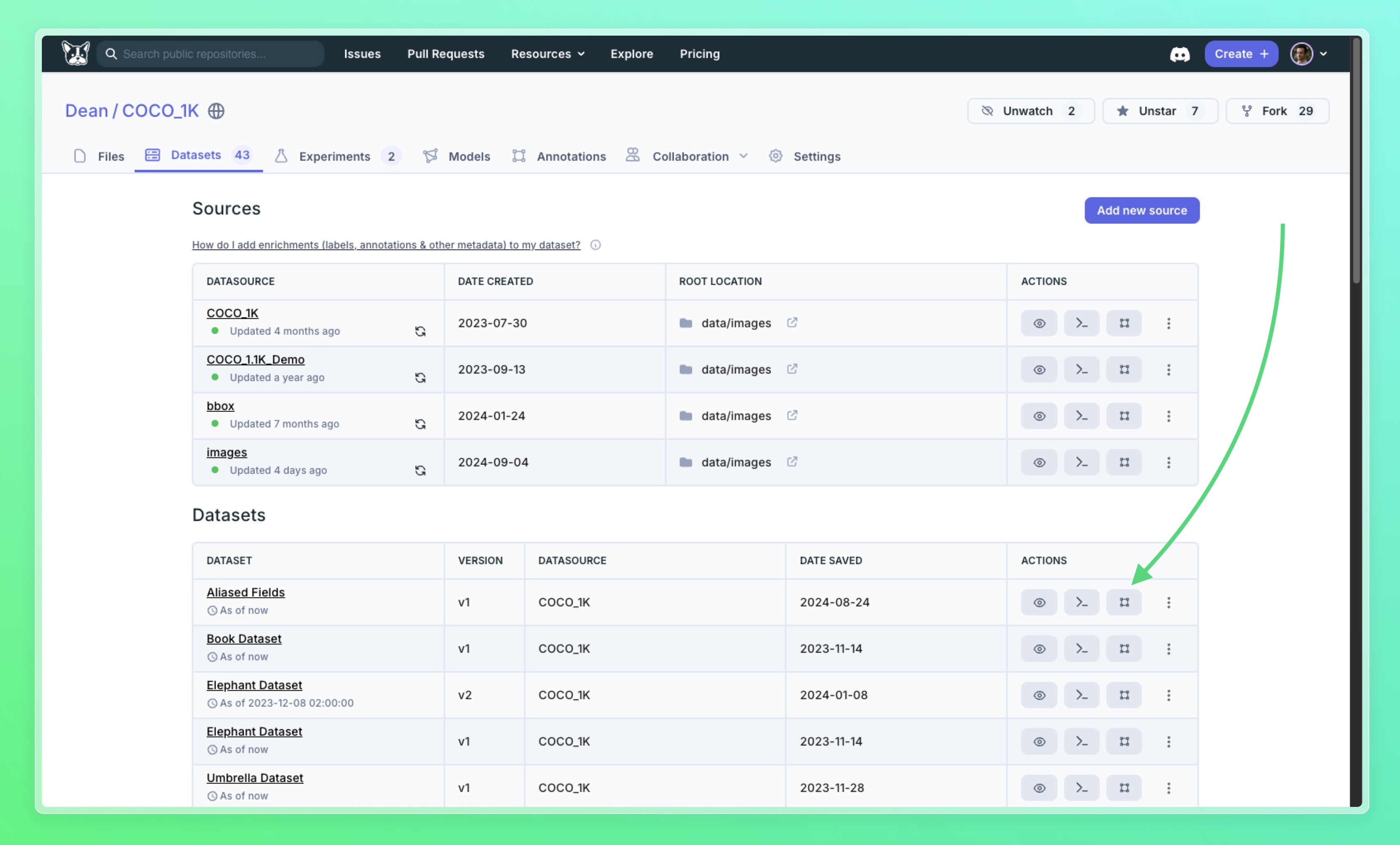This screenshot has height=845, width=1400.
Task: Open the Umbrella Dataset link
Action: (255, 777)
